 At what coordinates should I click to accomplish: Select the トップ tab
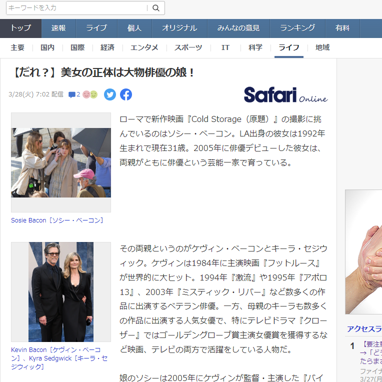21,28
